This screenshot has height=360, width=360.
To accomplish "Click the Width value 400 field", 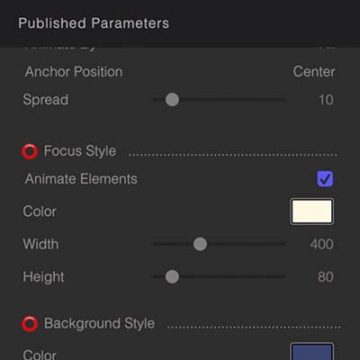I will (x=322, y=244).
